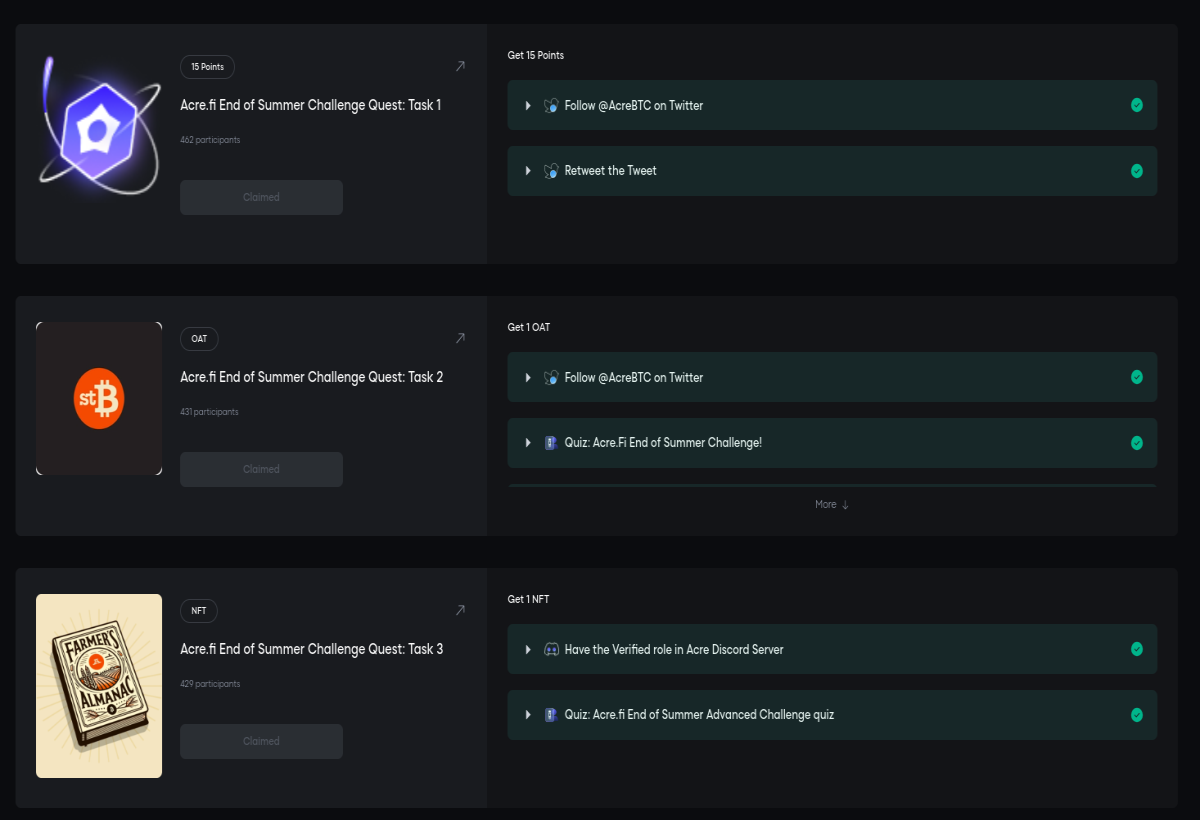Click quiz icon for Advanced Challenge quiz
Viewport: 1200px width, 820px height.
(550, 715)
